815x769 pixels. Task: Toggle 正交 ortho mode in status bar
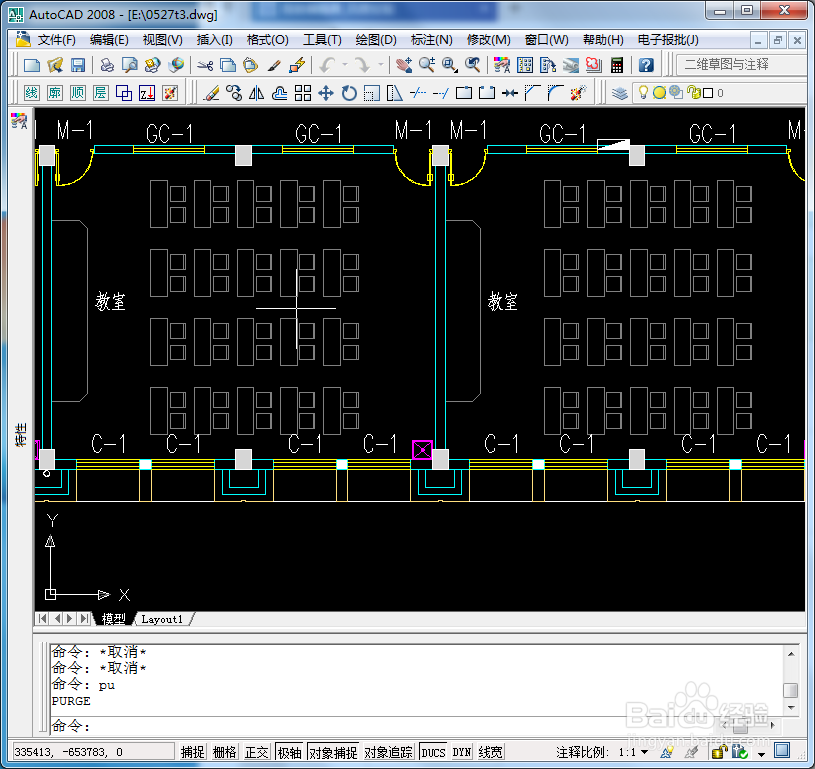tap(257, 752)
